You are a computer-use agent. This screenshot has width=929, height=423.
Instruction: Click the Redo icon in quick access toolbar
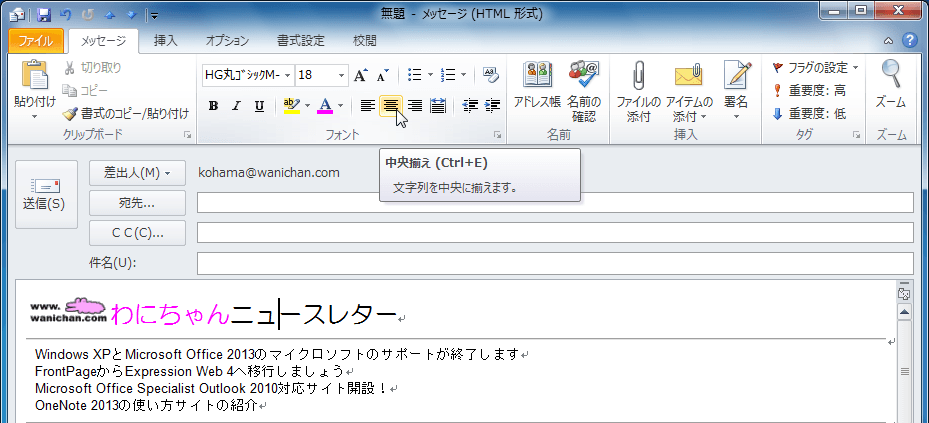pos(88,15)
